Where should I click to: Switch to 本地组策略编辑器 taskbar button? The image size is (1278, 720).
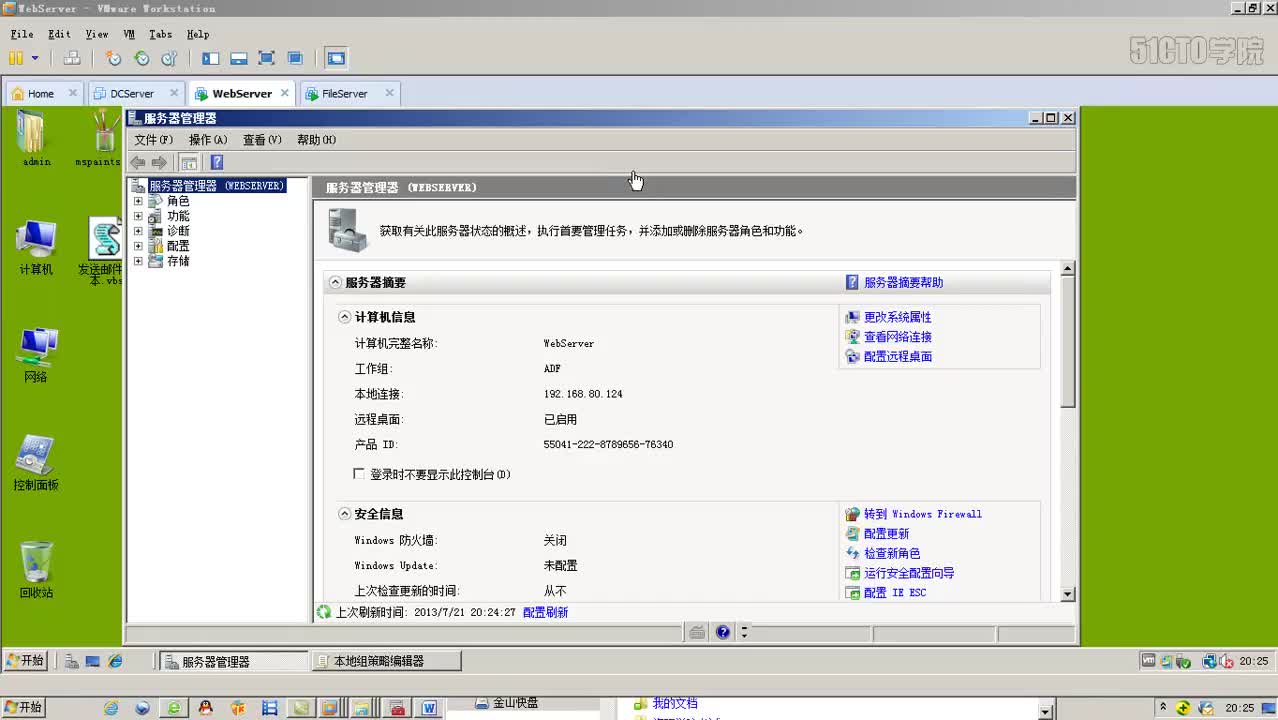coord(386,661)
